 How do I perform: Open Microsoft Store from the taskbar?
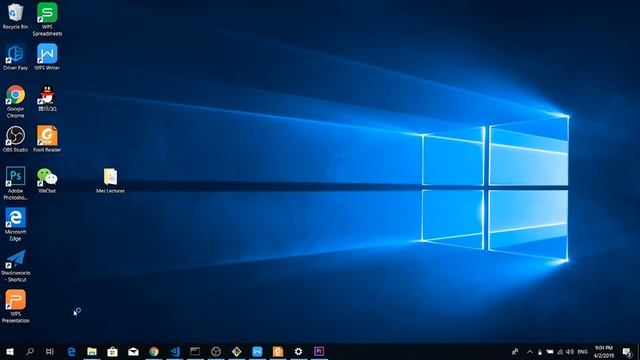(x=113, y=351)
